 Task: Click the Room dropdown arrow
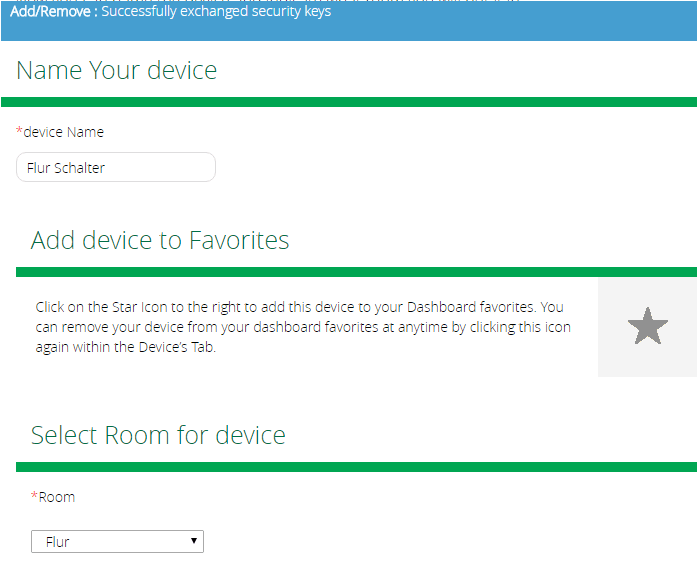pos(194,541)
